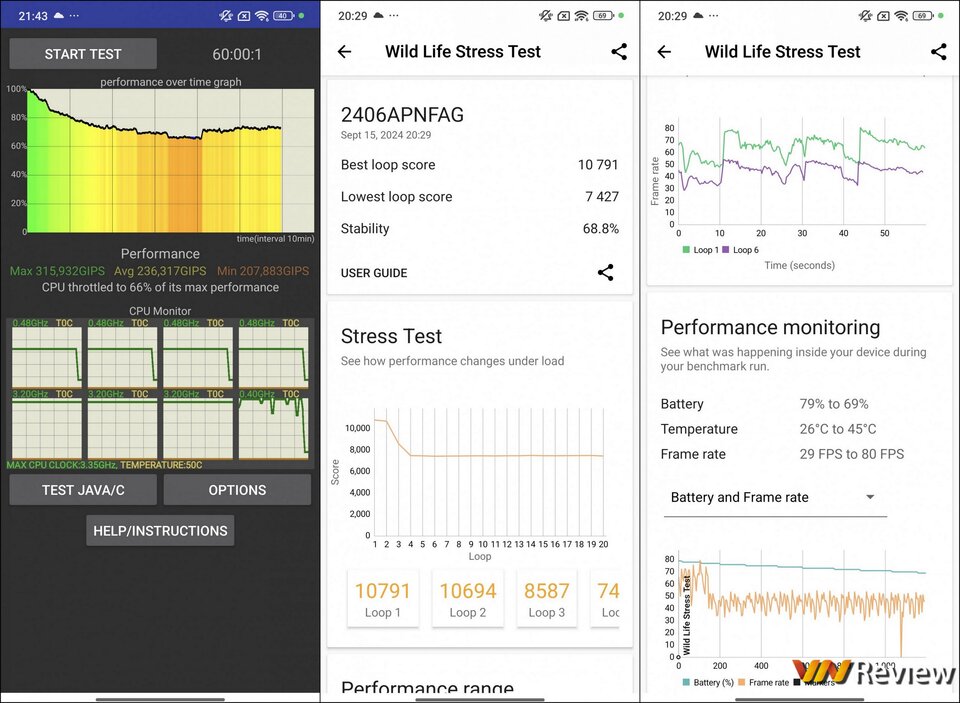The height and width of the screenshot is (703, 960).
Task: Tap battery indicator showing 40 in status bar
Action: tap(283, 16)
